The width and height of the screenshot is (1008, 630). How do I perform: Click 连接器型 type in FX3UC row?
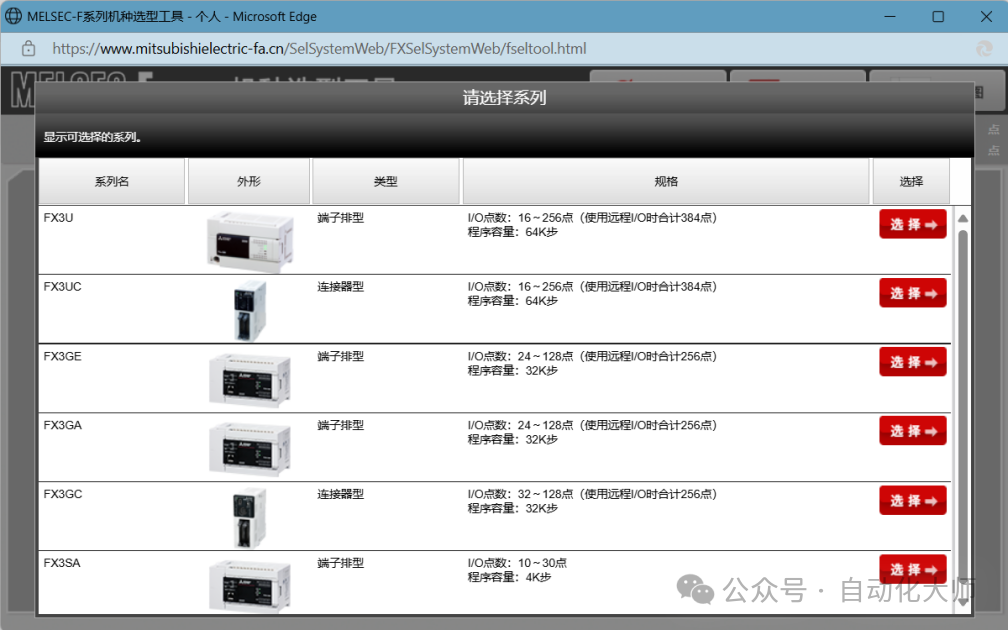tap(341, 287)
